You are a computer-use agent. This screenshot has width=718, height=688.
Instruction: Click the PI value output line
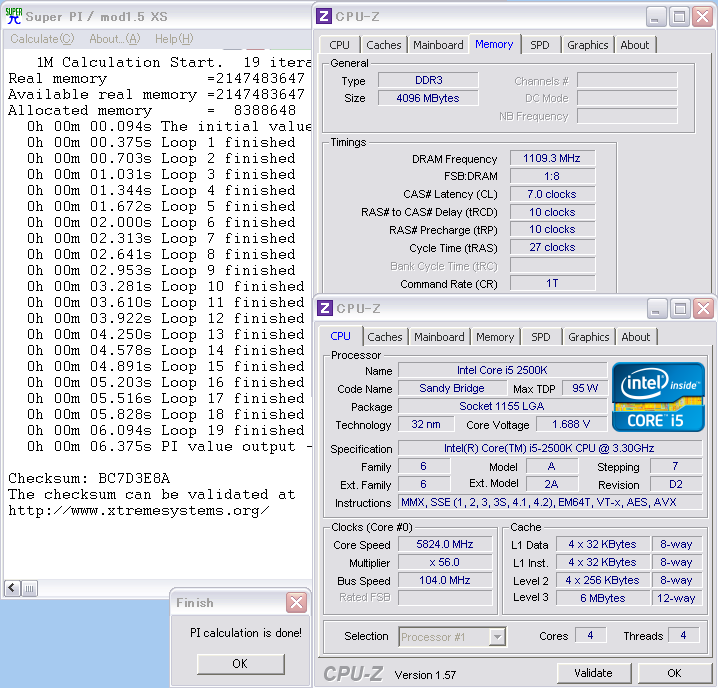(169, 447)
